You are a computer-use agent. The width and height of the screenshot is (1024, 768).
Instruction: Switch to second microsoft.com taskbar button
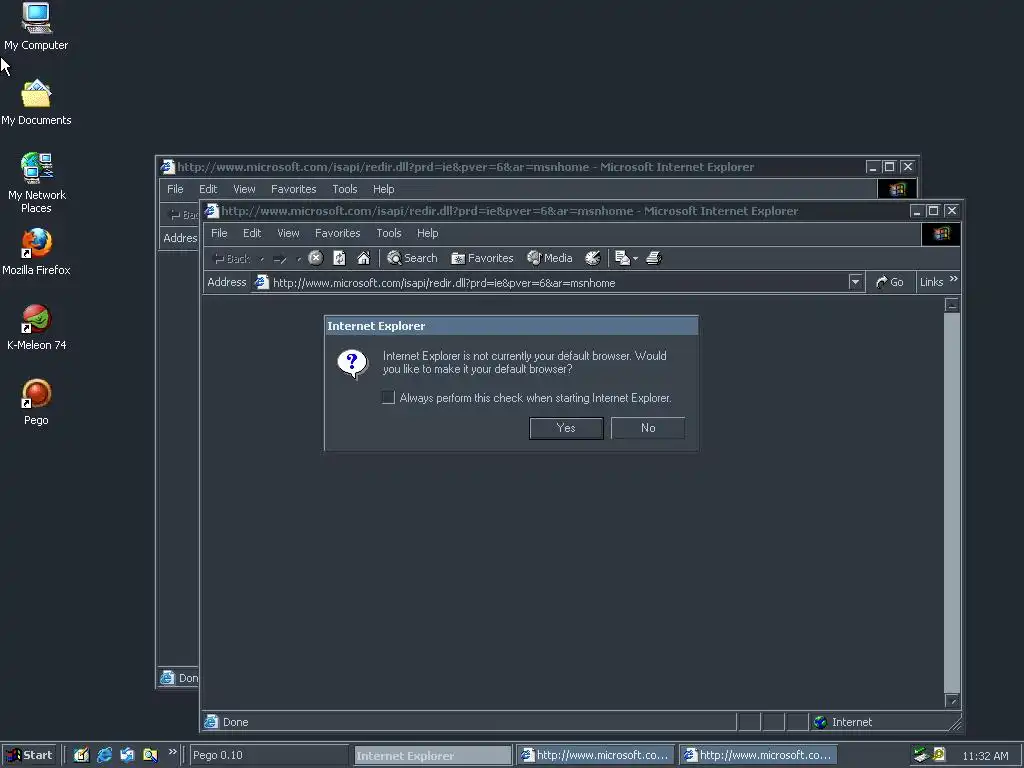click(x=758, y=755)
